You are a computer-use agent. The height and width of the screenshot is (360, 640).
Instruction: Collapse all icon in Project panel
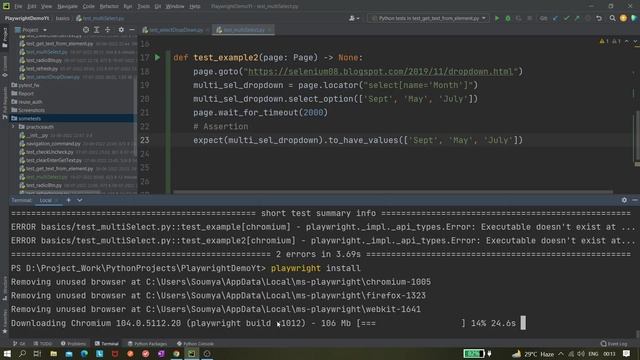point(108,30)
